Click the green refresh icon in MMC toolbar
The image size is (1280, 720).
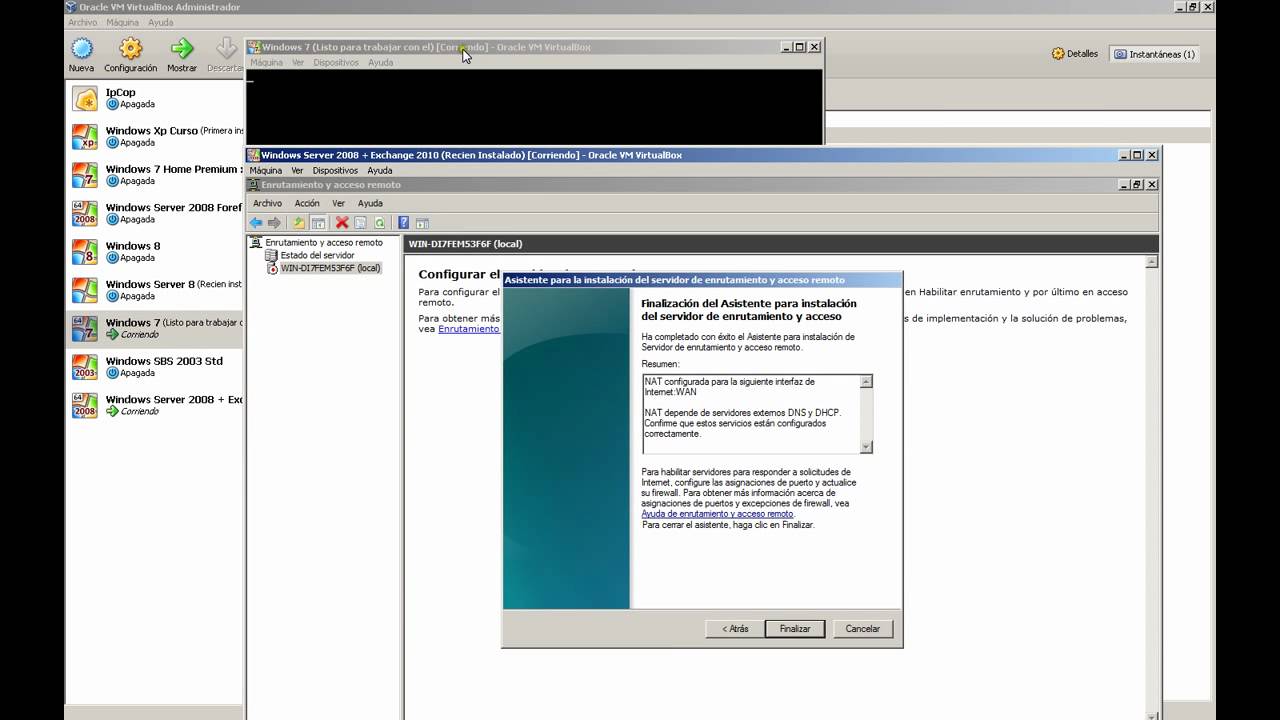[x=380, y=223]
